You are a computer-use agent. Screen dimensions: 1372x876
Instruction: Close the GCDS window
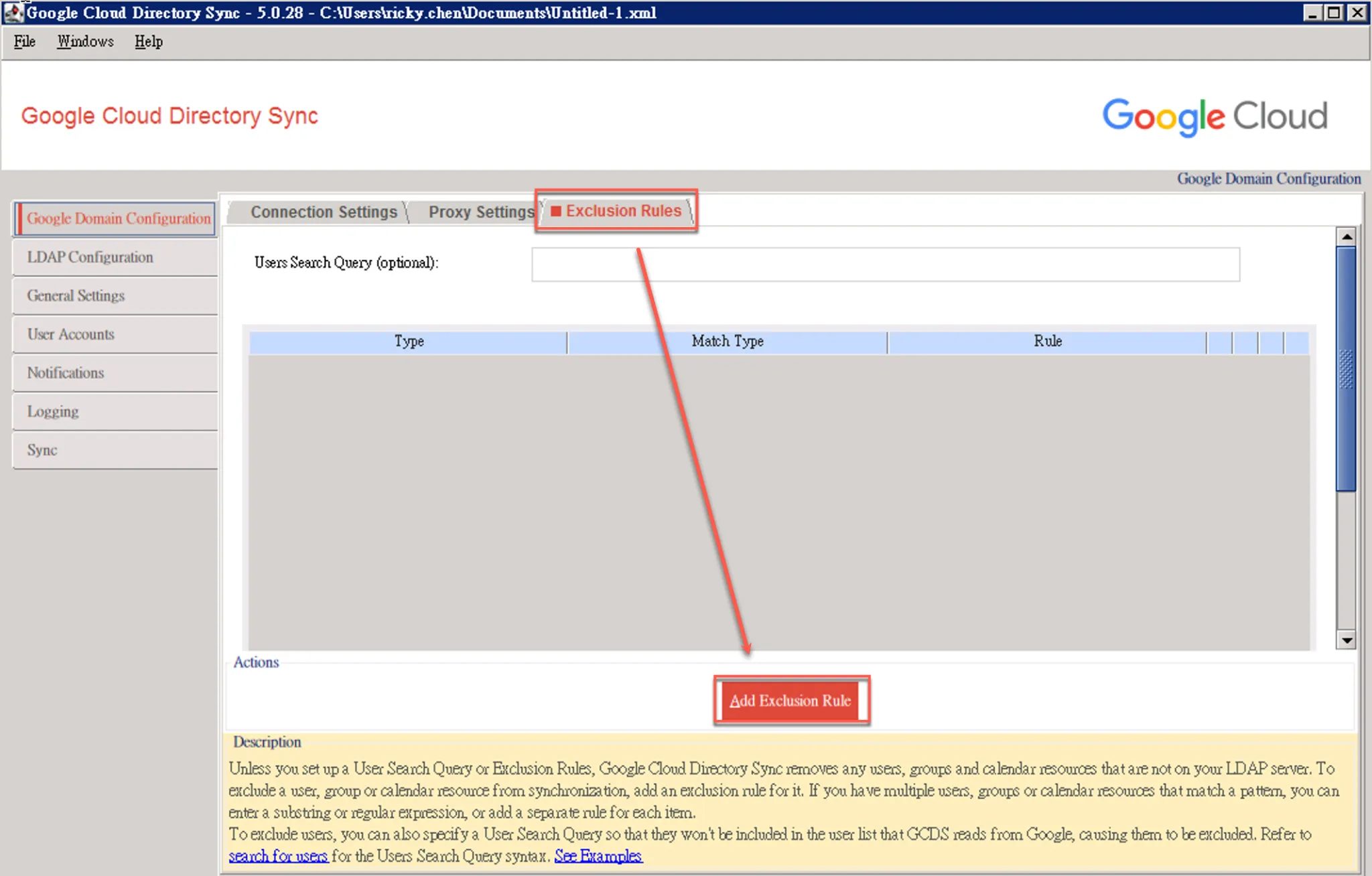click(1357, 13)
